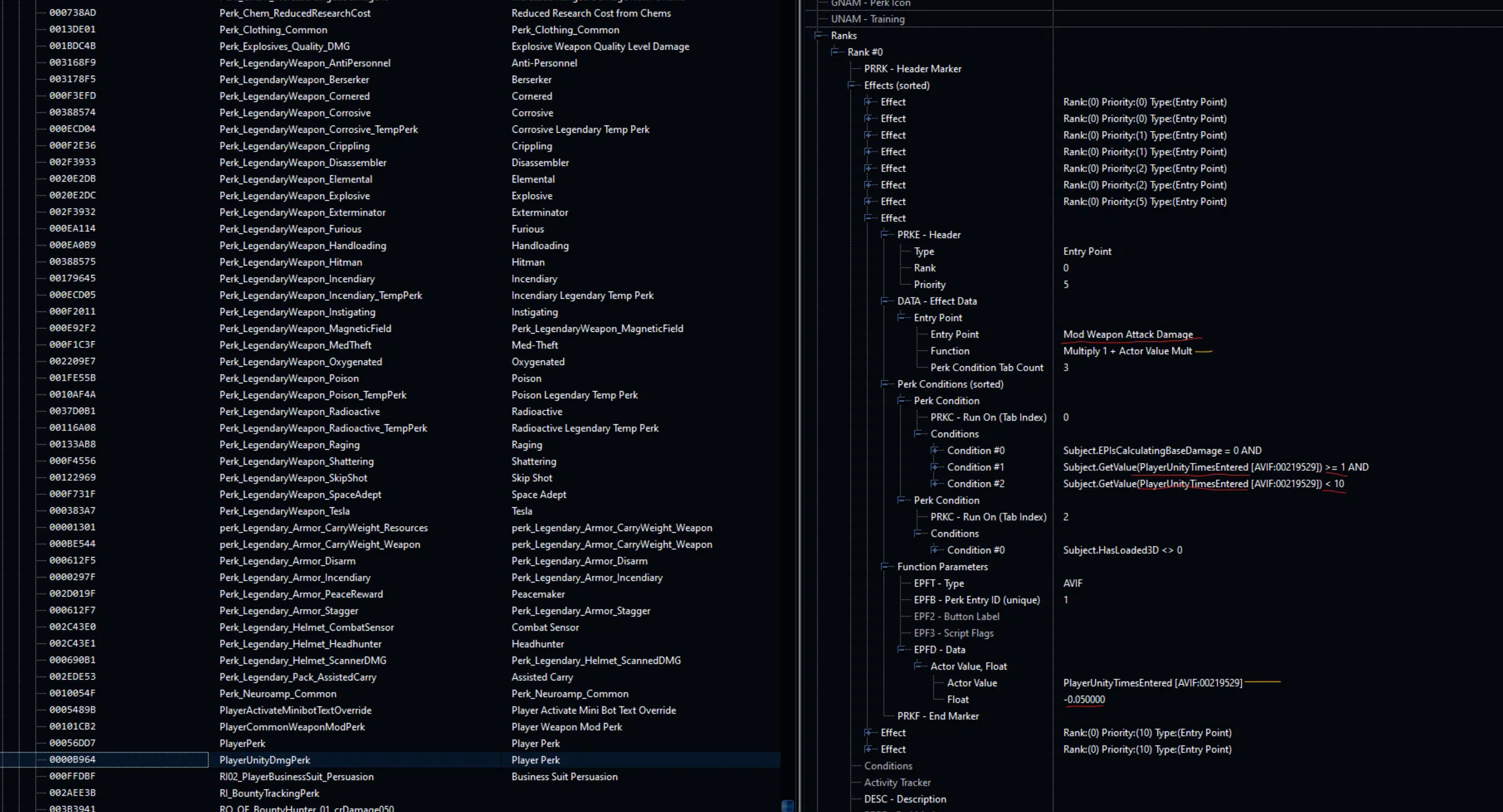The height and width of the screenshot is (812, 1503).
Task: Select the DESC - Description row
Action: [x=904, y=799]
